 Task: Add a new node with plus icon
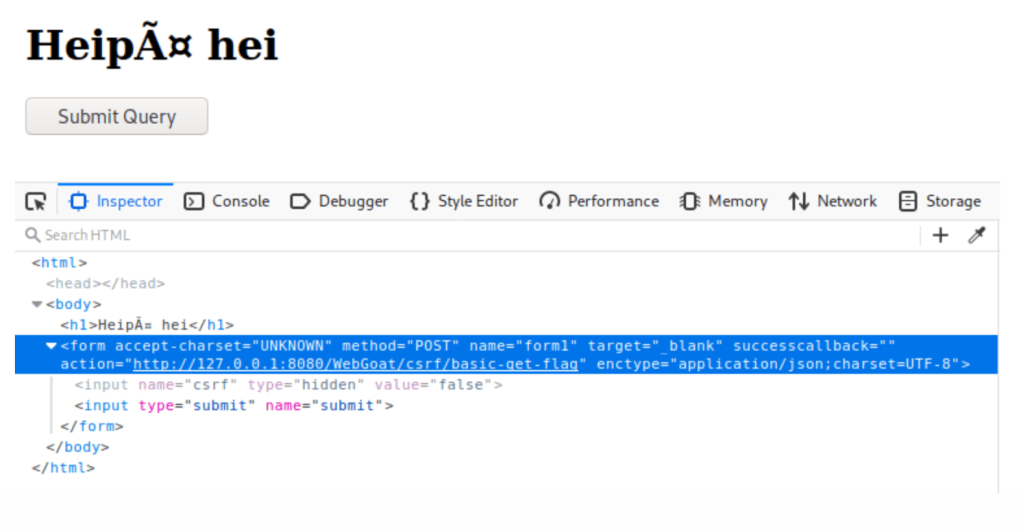coord(940,235)
